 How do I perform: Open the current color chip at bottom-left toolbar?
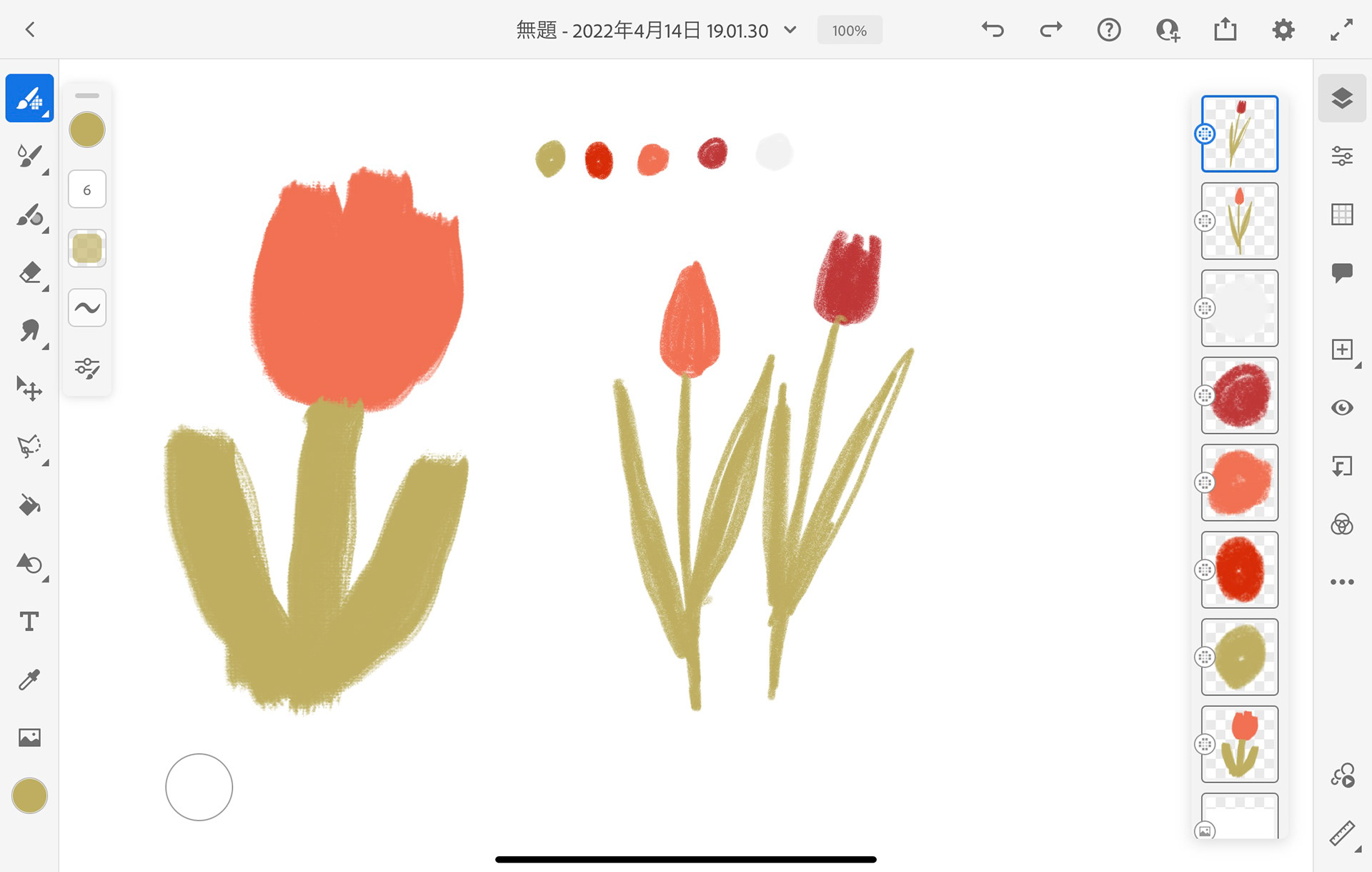point(30,796)
